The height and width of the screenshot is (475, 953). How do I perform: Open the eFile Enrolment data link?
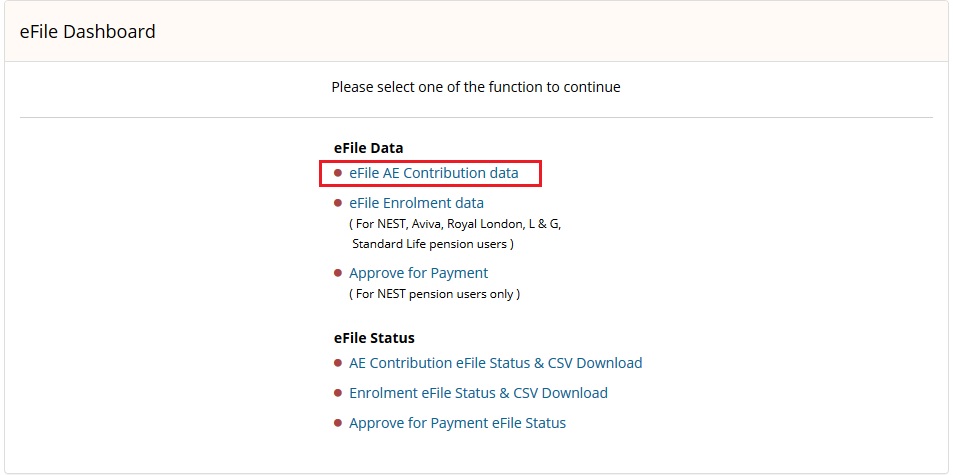(416, 203)
